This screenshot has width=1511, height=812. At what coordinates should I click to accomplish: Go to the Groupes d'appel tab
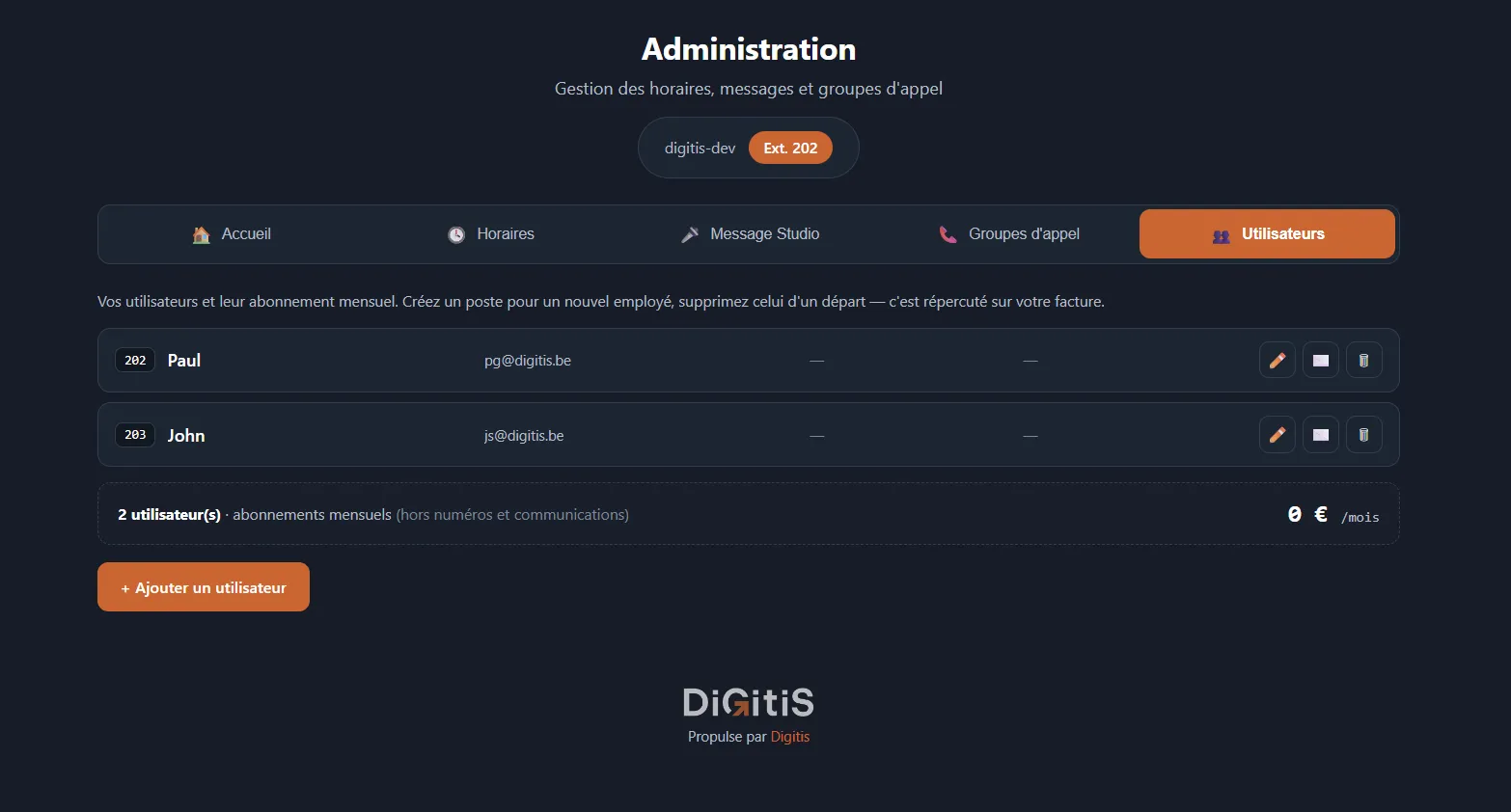pyautogui.click(x=1008, y=234)
